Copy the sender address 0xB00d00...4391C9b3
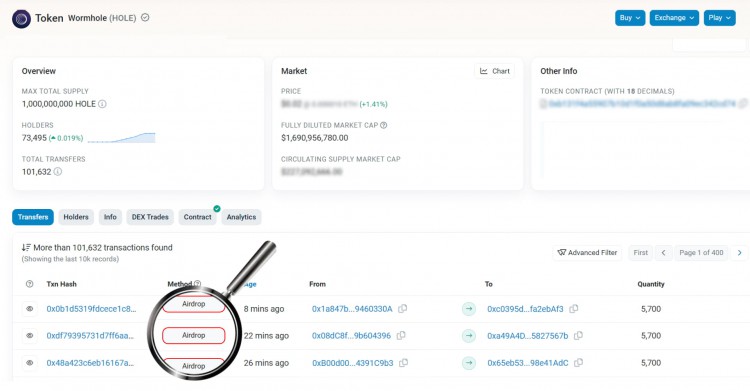The width and height of the screenshot is (750, 391). [404, 363]
